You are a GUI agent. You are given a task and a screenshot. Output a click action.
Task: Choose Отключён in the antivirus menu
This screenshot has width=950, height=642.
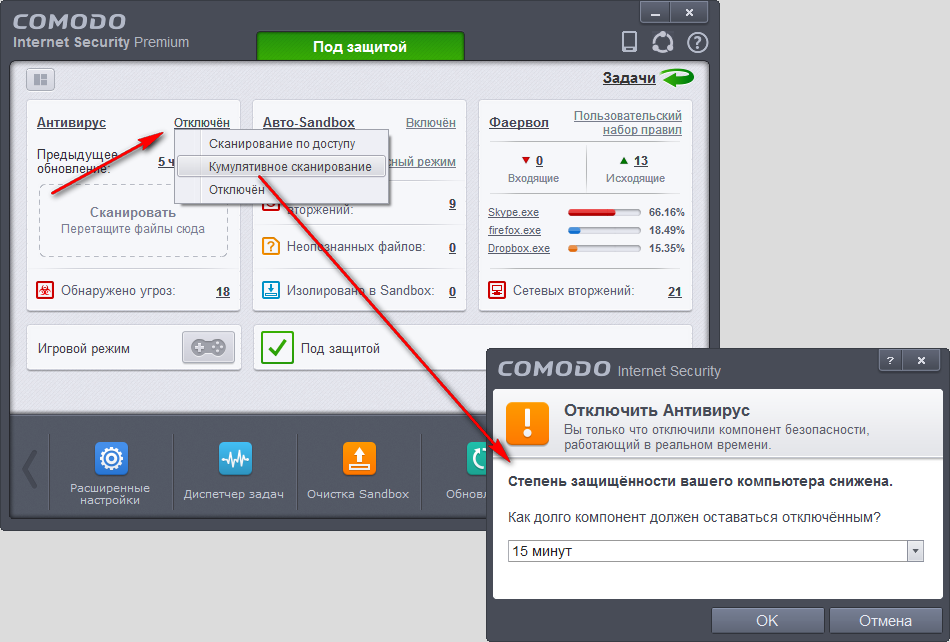[282, 190]
